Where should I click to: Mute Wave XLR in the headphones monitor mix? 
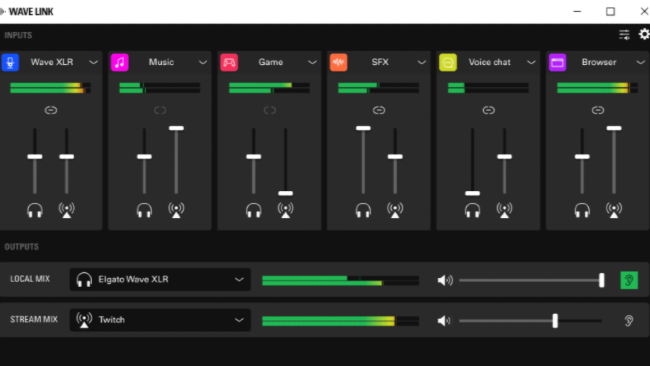[35, 210]
